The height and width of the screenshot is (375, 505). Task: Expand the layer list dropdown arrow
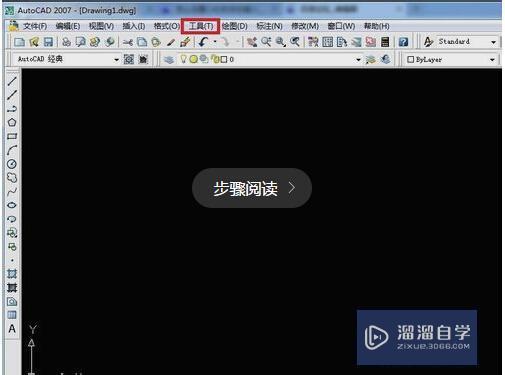click(358, 60)
